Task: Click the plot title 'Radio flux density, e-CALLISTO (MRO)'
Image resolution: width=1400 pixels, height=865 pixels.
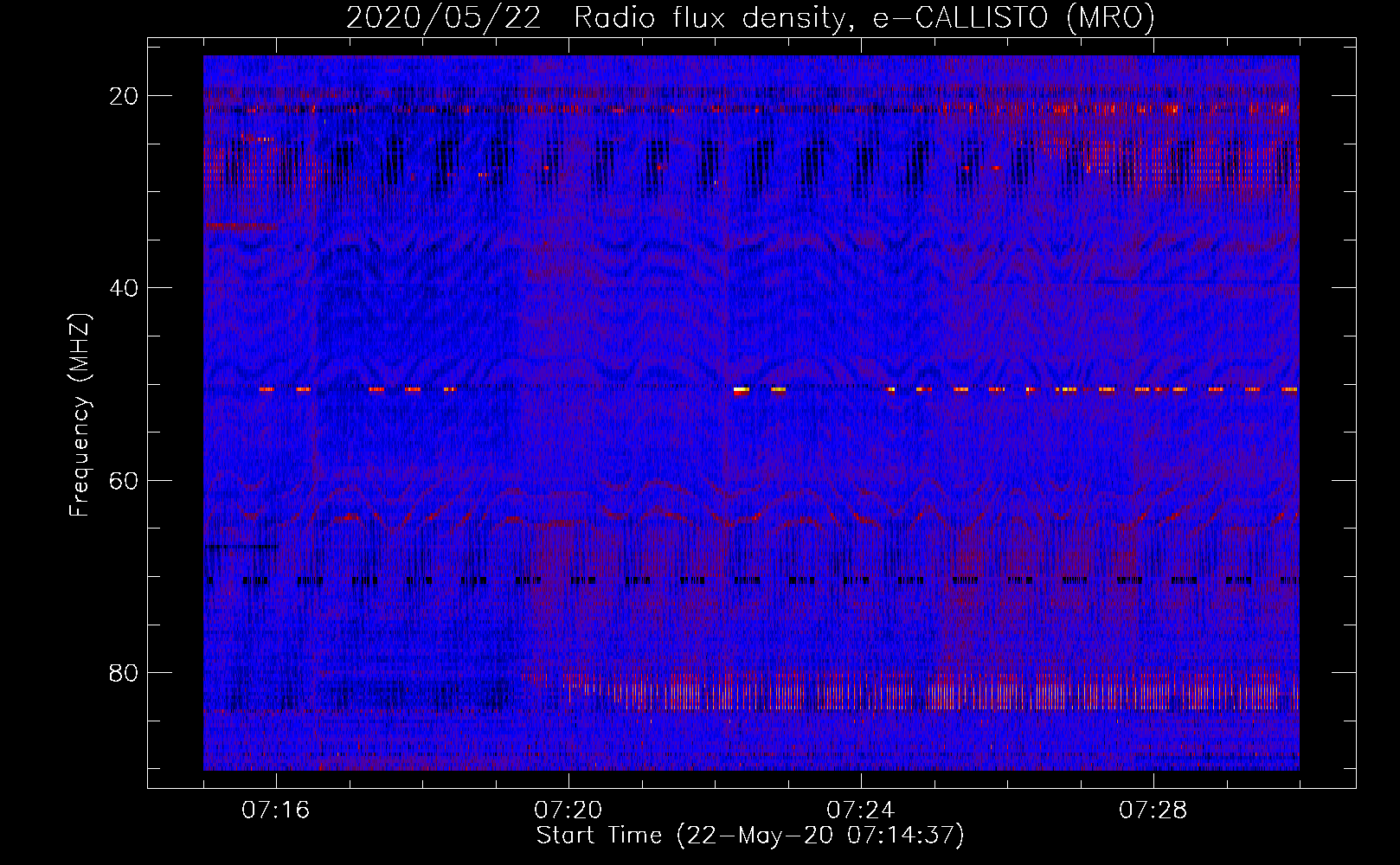Action: click(864, 17)
